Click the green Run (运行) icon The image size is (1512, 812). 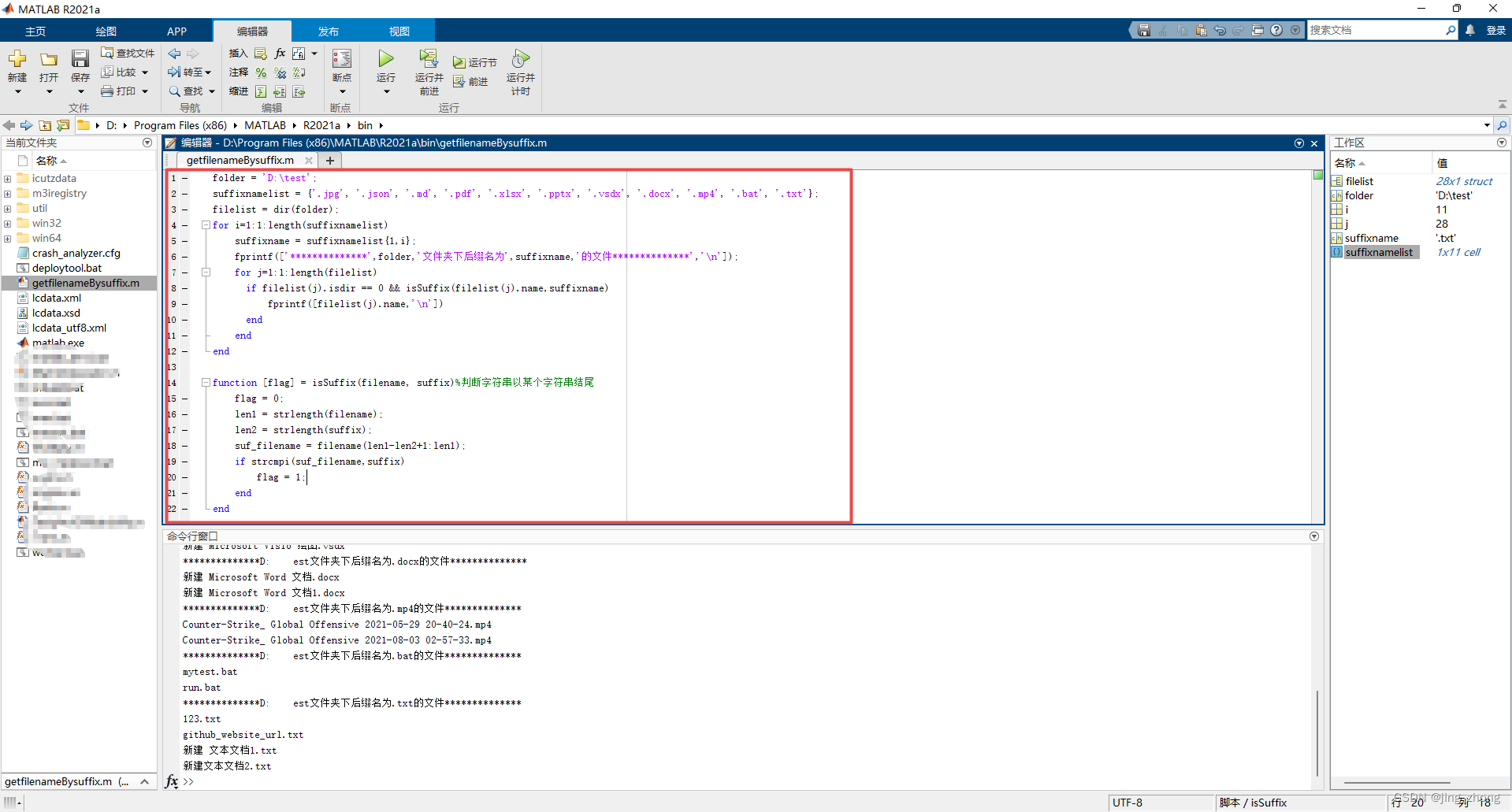click(x=386, y=59)
